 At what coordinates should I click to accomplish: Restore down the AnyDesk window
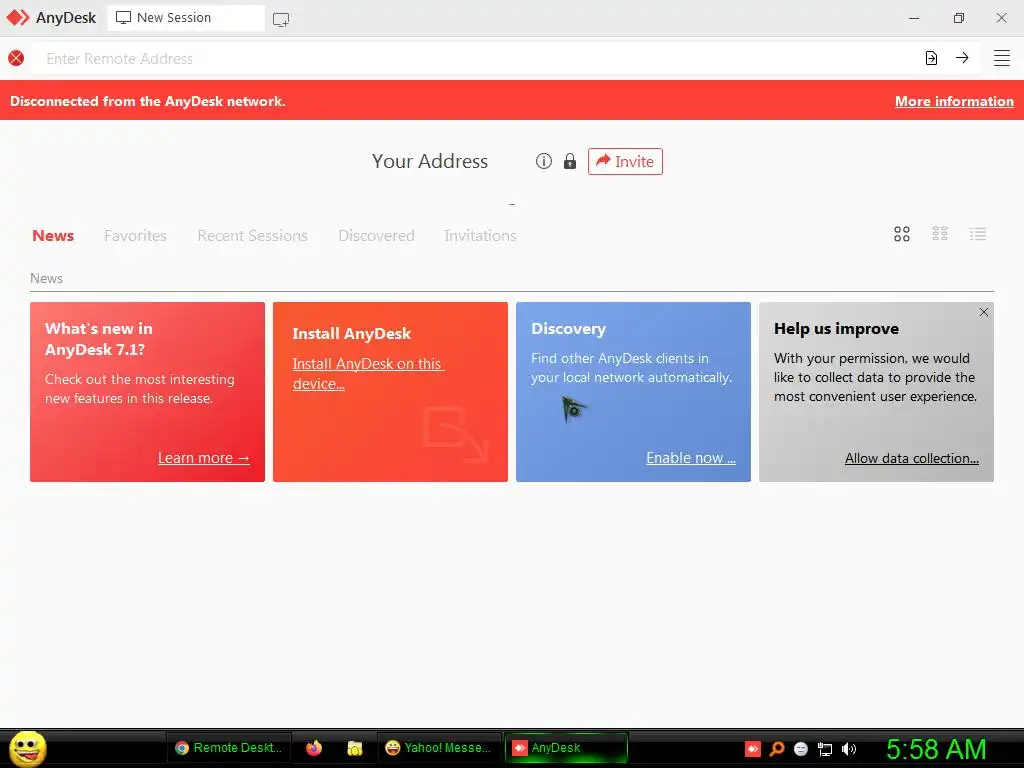[958, 18]
